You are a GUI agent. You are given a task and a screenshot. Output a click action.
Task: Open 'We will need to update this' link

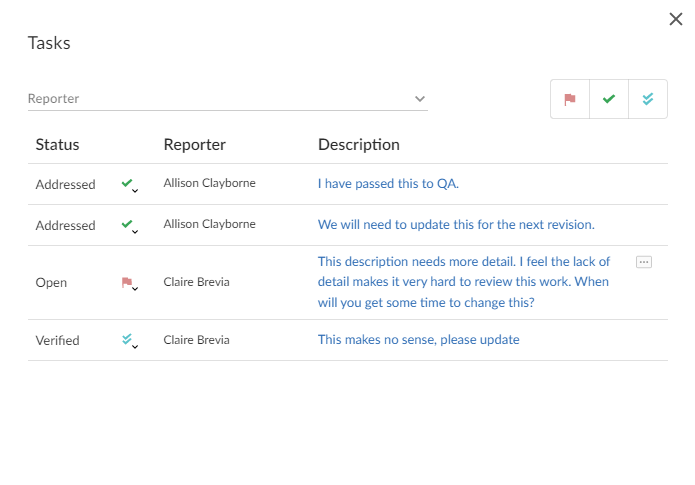tap(456, 225)
